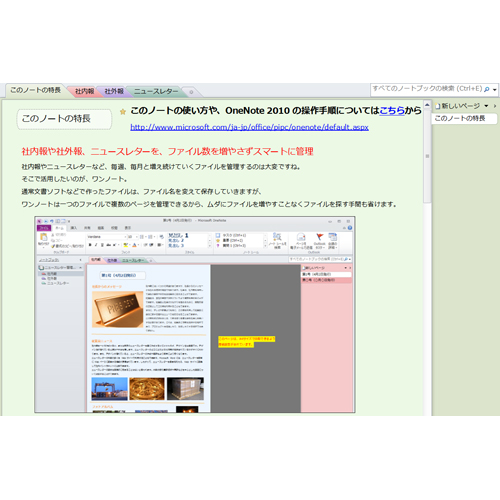Screen dimensions: 500x500
Task: Click the page title box このノートの特長
Action: point(64,119)
